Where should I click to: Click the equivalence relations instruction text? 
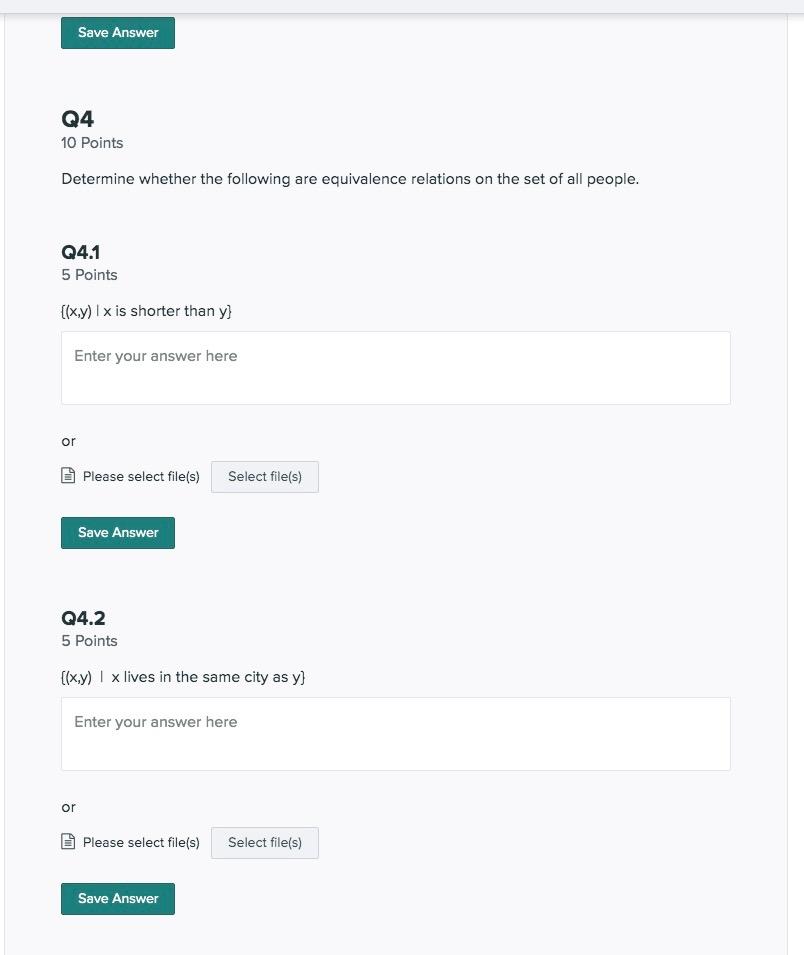point(350,179)
